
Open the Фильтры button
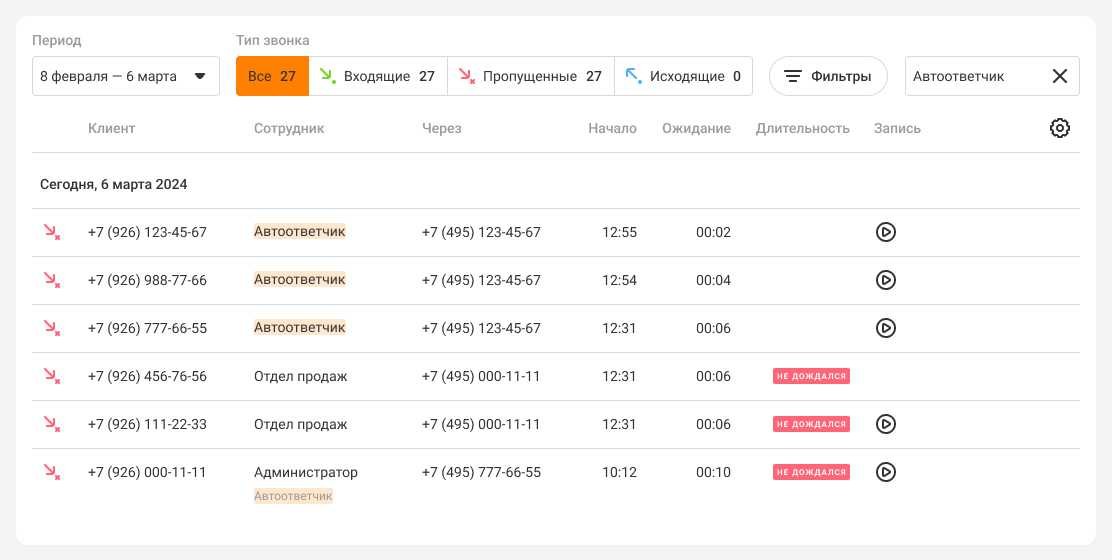[827, 76]
